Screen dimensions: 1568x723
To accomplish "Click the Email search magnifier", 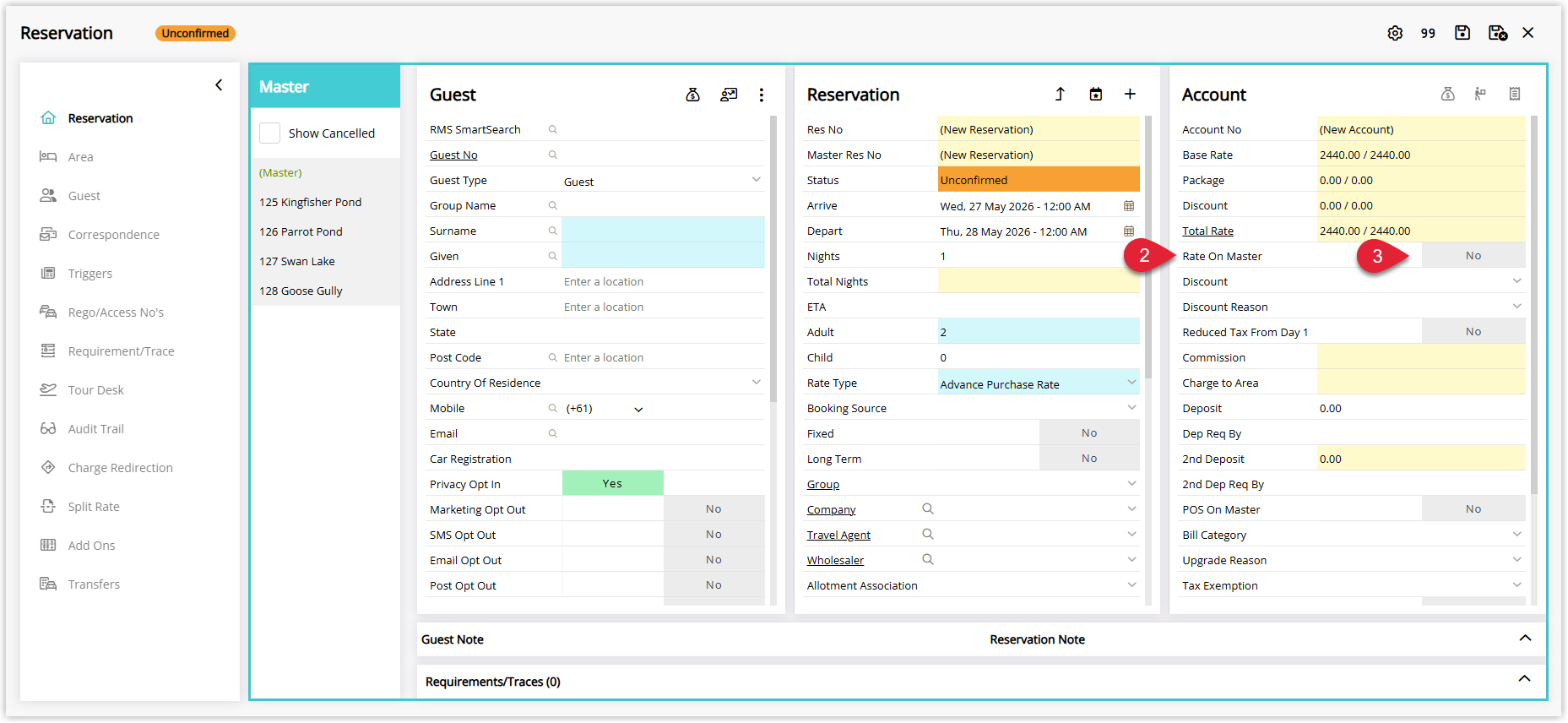I will coord(553,433).
